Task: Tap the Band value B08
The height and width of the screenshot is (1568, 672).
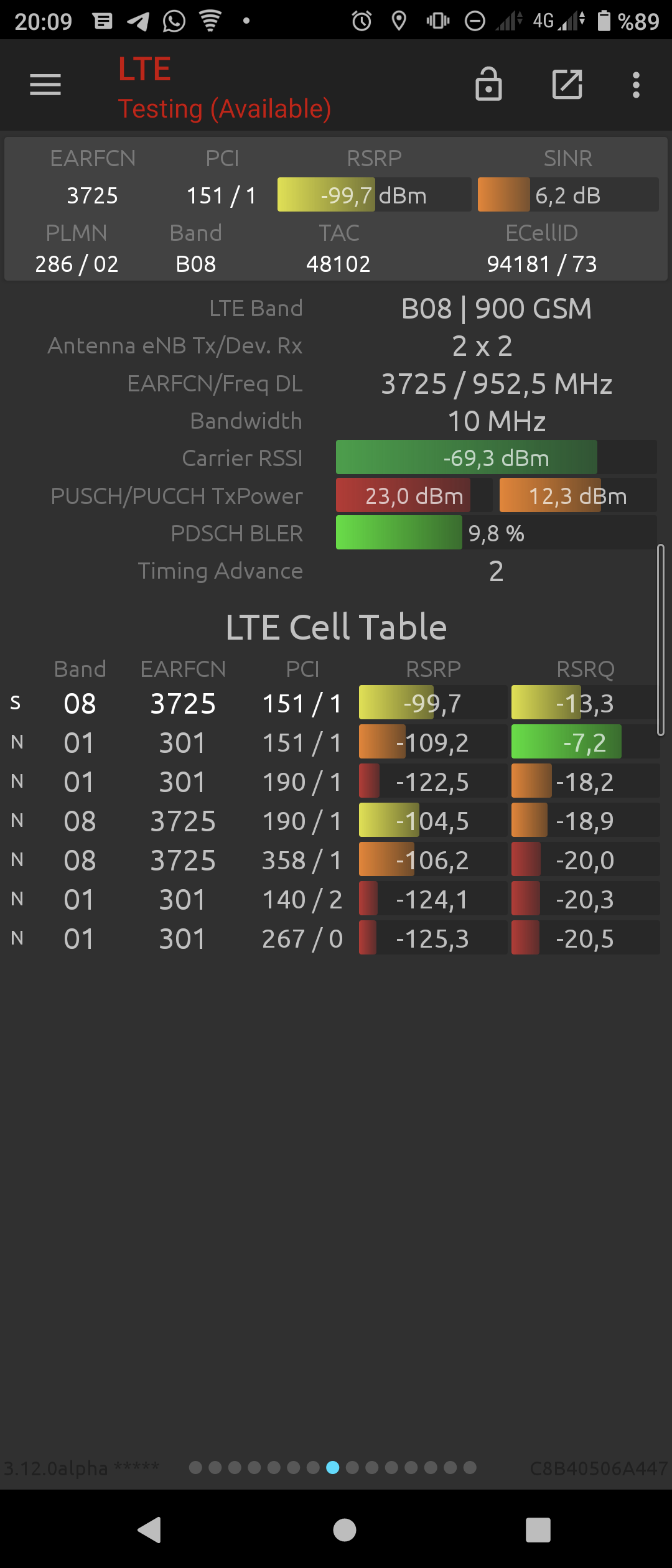Action: point(196,264)
